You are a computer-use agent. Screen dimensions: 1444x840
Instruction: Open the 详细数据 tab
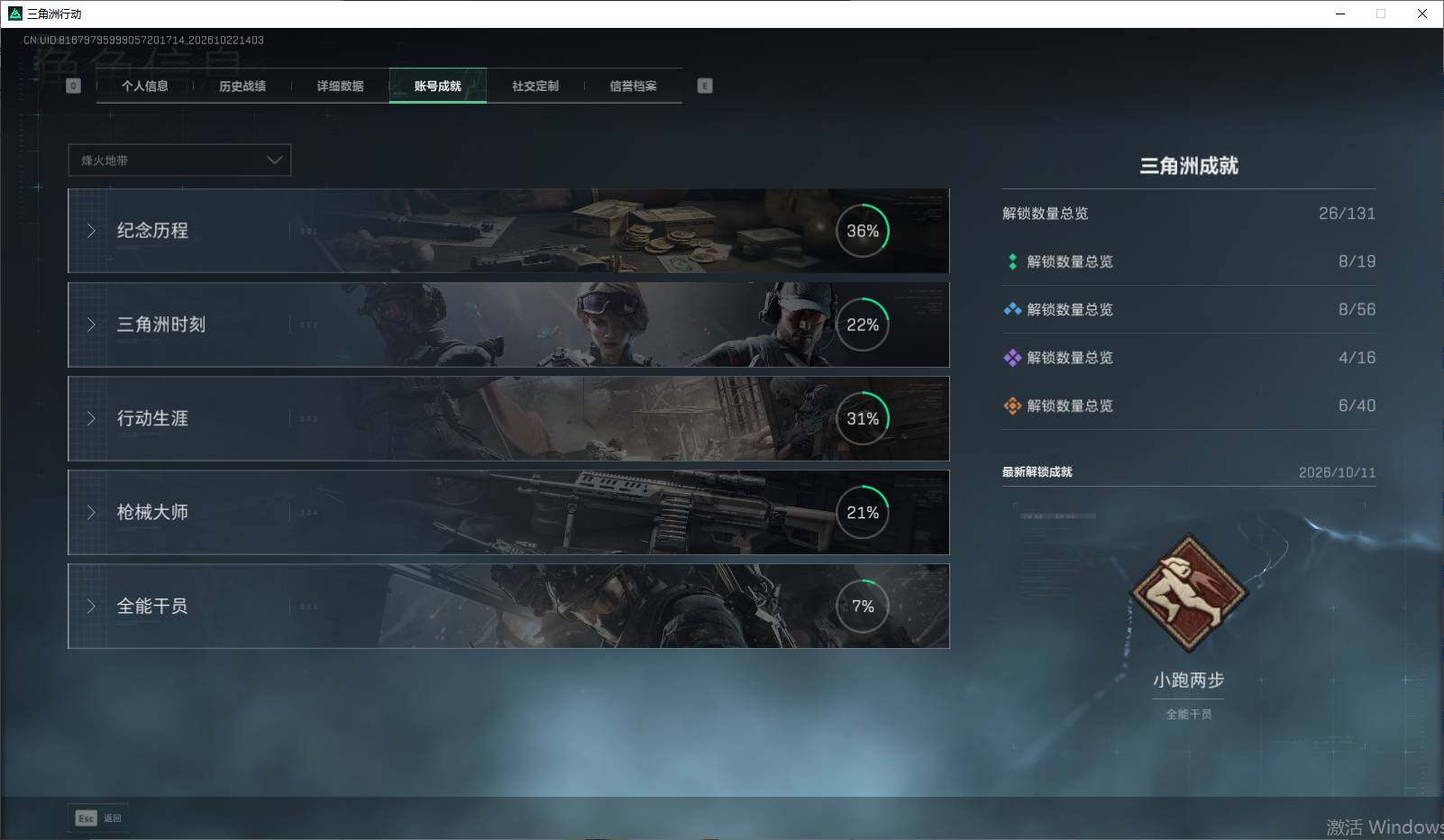click(x=340, y=86)
